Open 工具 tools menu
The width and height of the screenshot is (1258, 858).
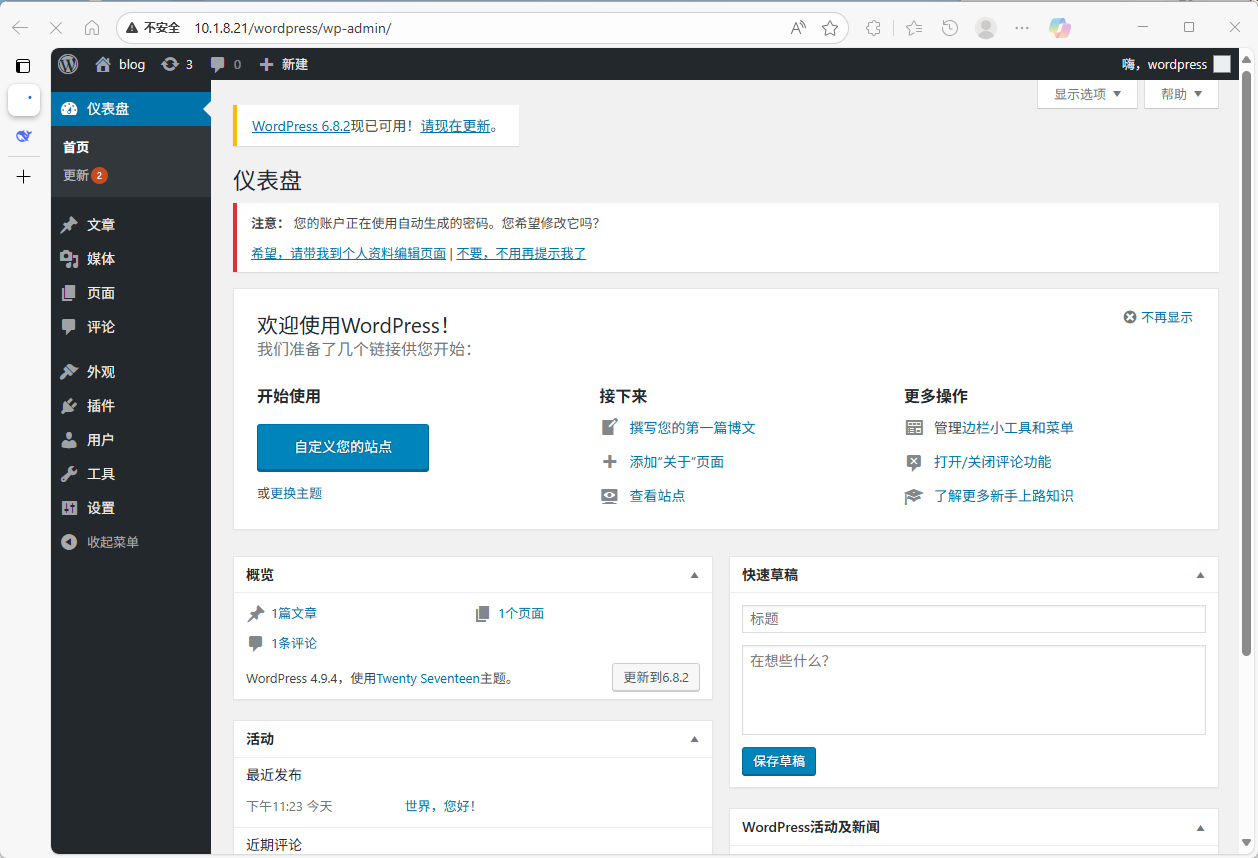tap(131, 474)
